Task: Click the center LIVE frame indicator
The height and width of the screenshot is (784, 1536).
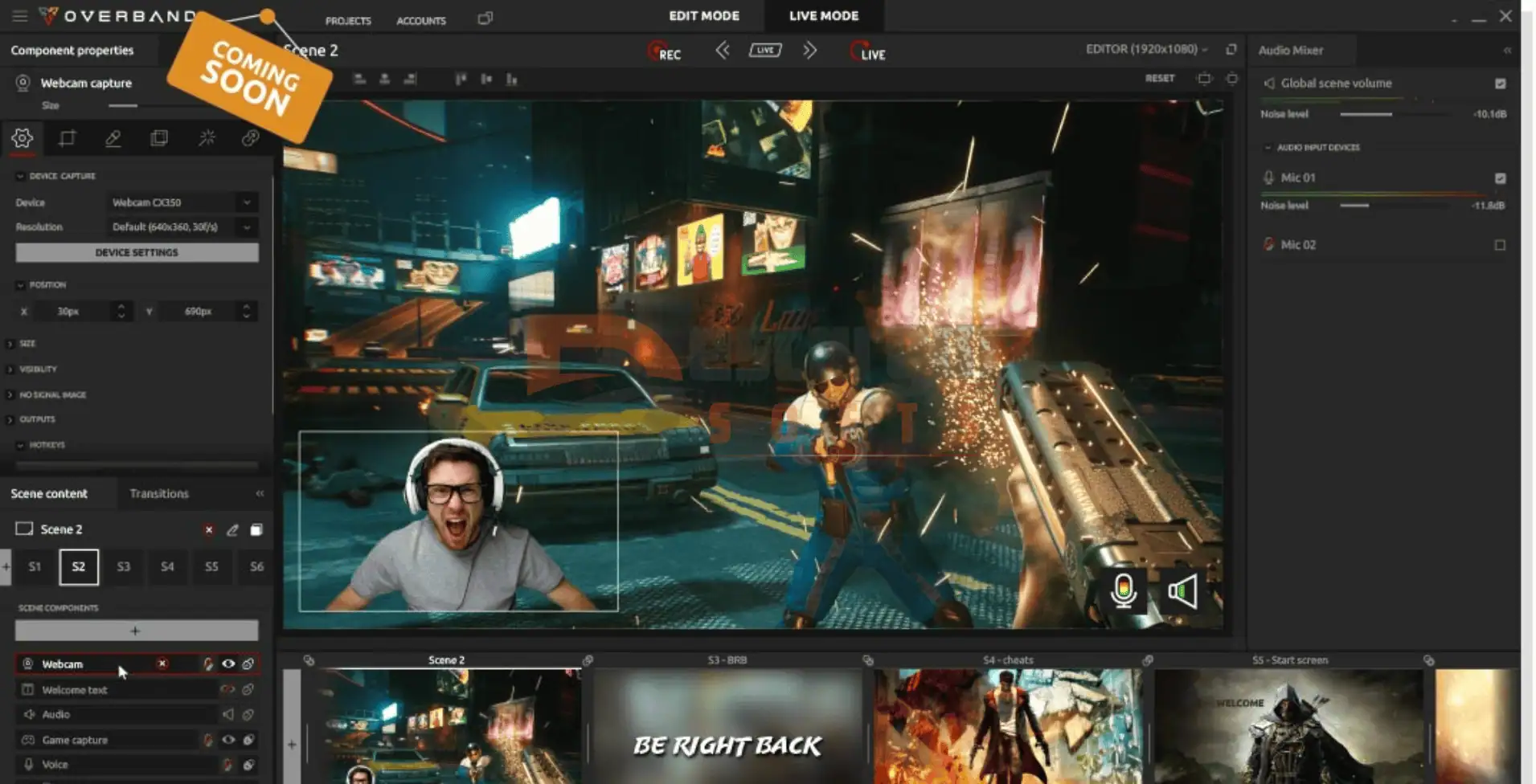Action: point(765,51)
